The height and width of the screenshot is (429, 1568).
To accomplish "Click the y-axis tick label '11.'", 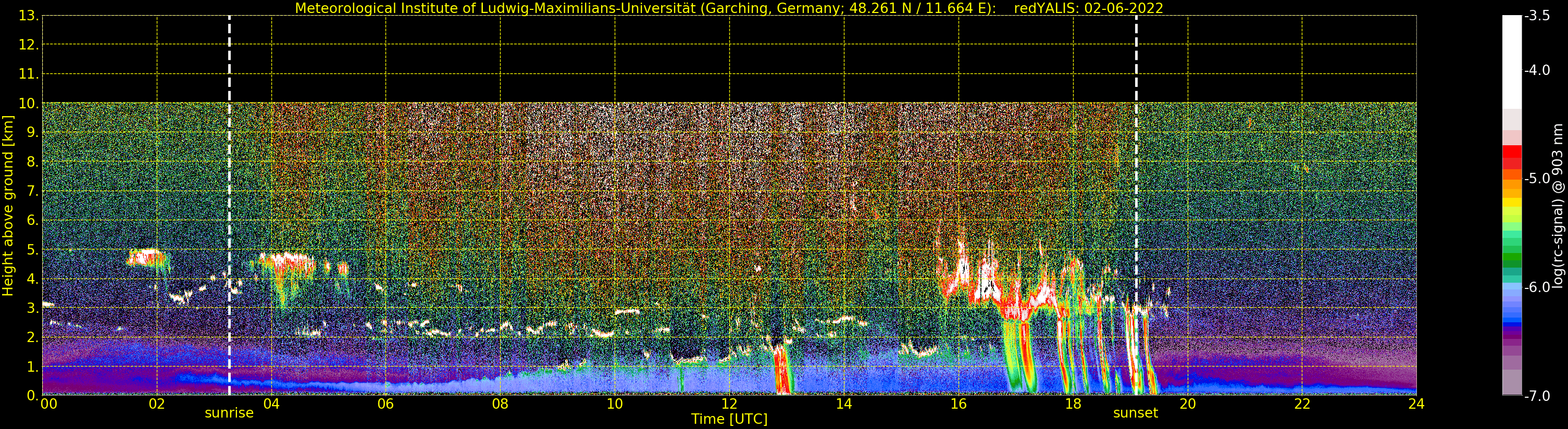I will click(29, 73).
